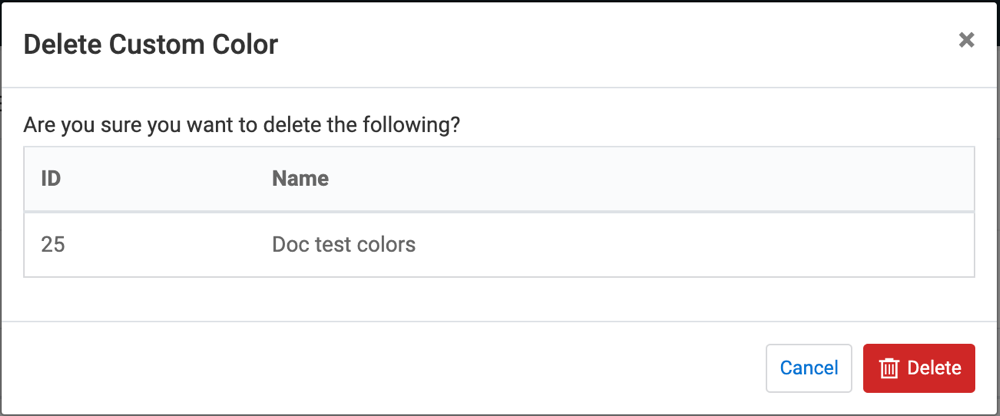This screenshot has height=416, width=1000.
Task: Click the word "Color" in the dialog title
Action: point(245,44)
